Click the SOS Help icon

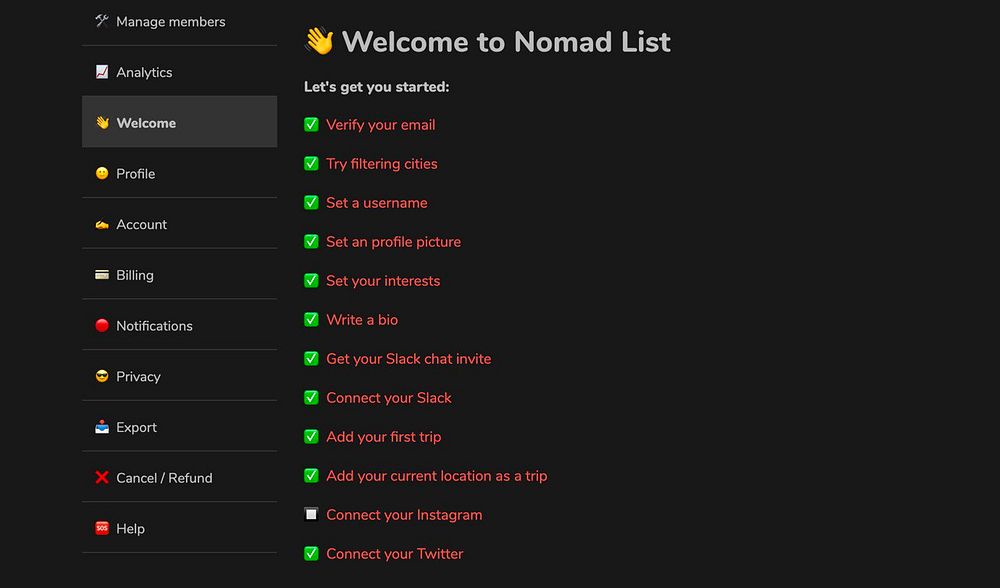coord(101,528)
